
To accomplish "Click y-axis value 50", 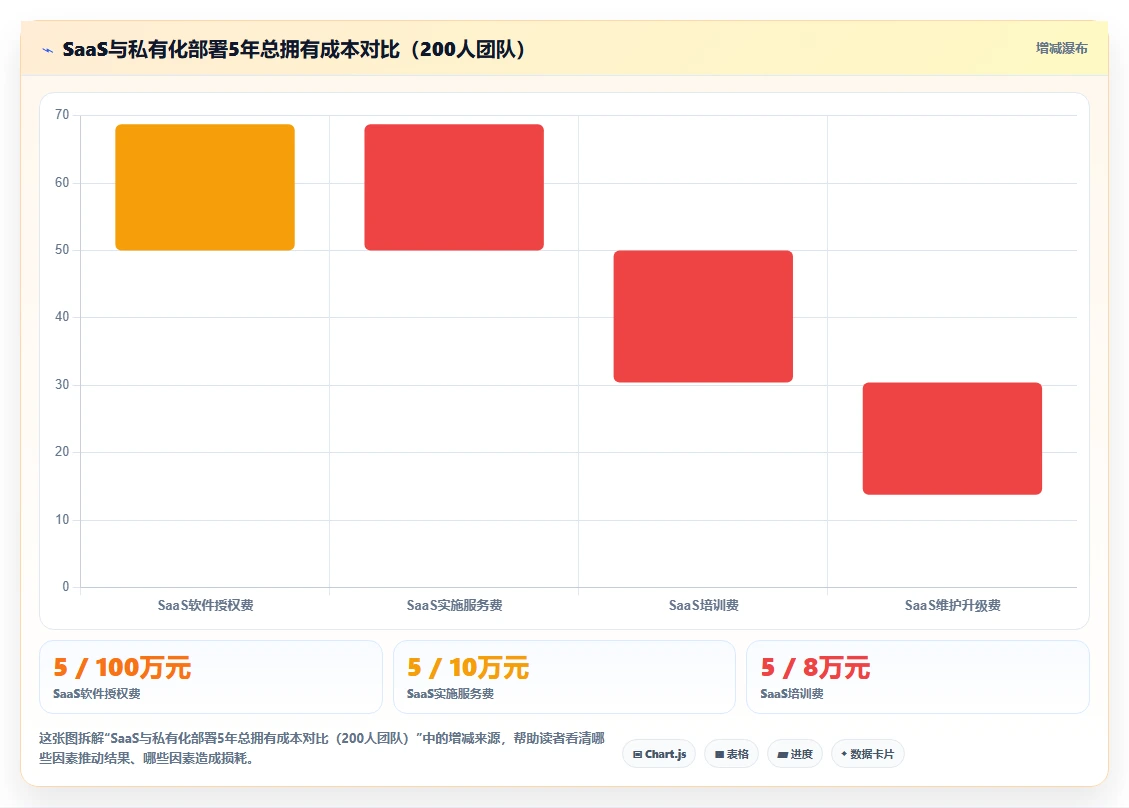I will (62, 250).
